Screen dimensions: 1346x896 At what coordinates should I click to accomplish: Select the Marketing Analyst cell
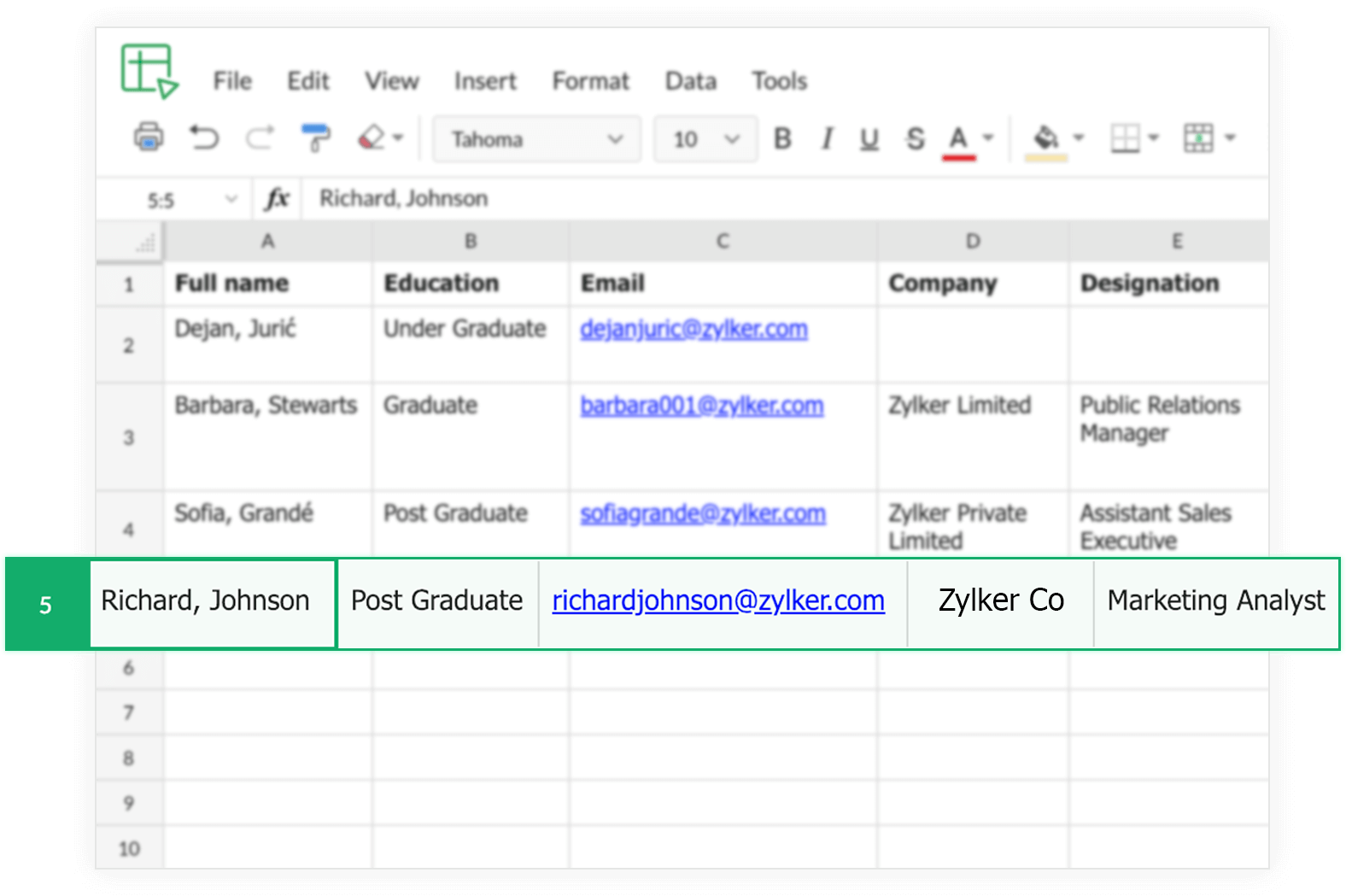pyautogui.click(x=1216, y=604)
